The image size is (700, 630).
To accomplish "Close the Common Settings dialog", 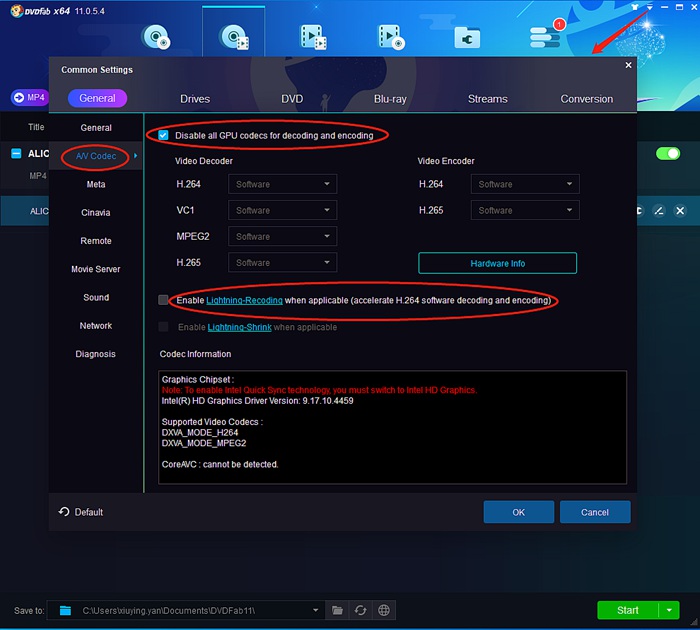I will point(628,65).
